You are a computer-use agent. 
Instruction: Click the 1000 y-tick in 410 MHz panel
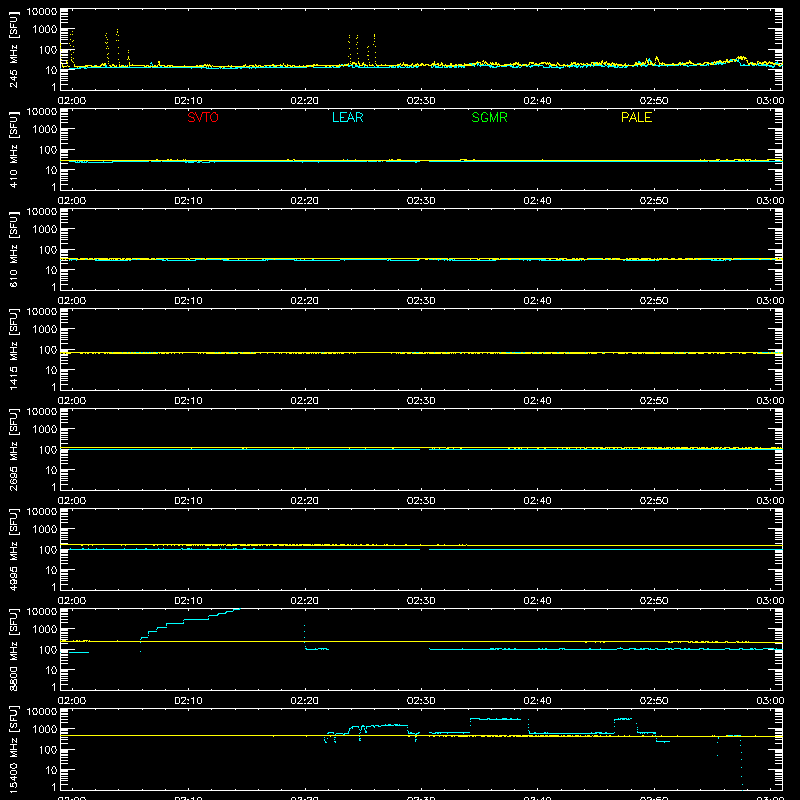click(x=45, y=130)
